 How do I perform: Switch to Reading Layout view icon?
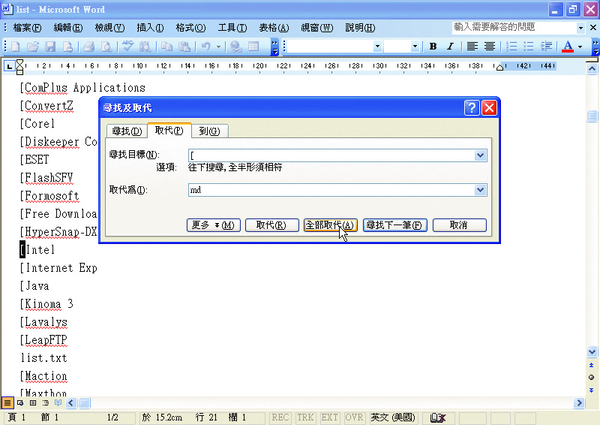tap(58, 402)
